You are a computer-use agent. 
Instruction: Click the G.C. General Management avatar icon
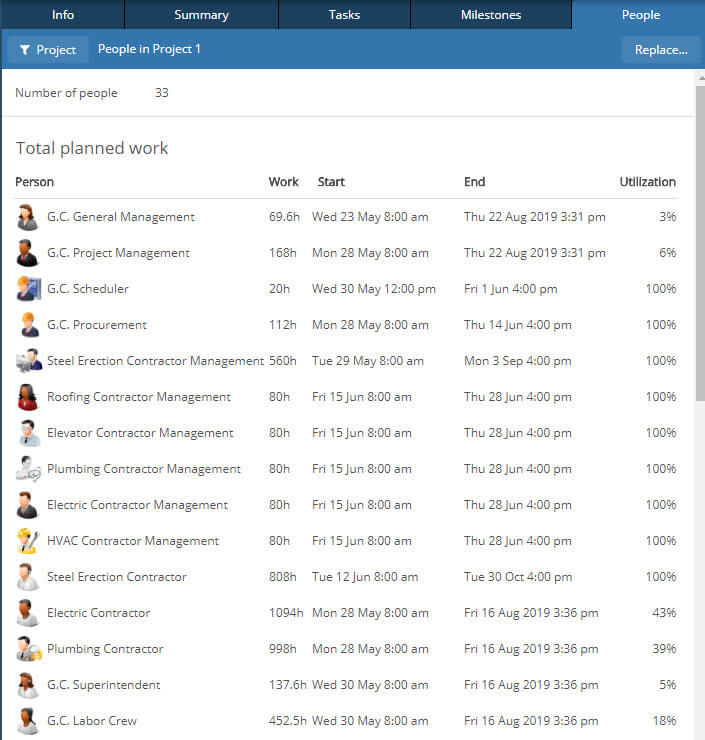pos(28,217)
